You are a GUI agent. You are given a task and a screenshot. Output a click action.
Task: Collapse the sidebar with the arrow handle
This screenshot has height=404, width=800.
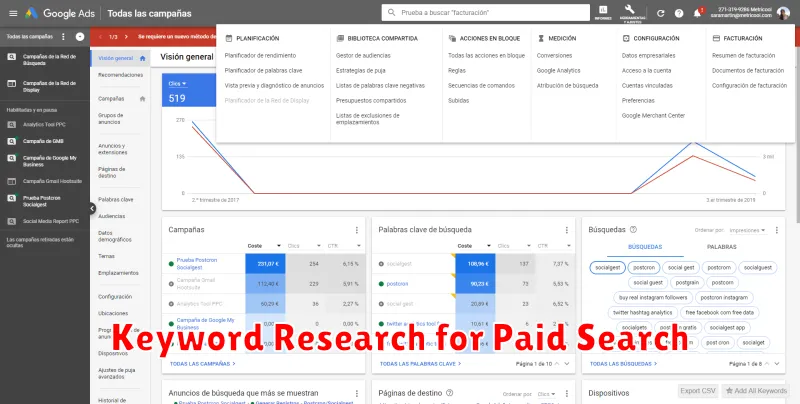click(x=92, y=208)
